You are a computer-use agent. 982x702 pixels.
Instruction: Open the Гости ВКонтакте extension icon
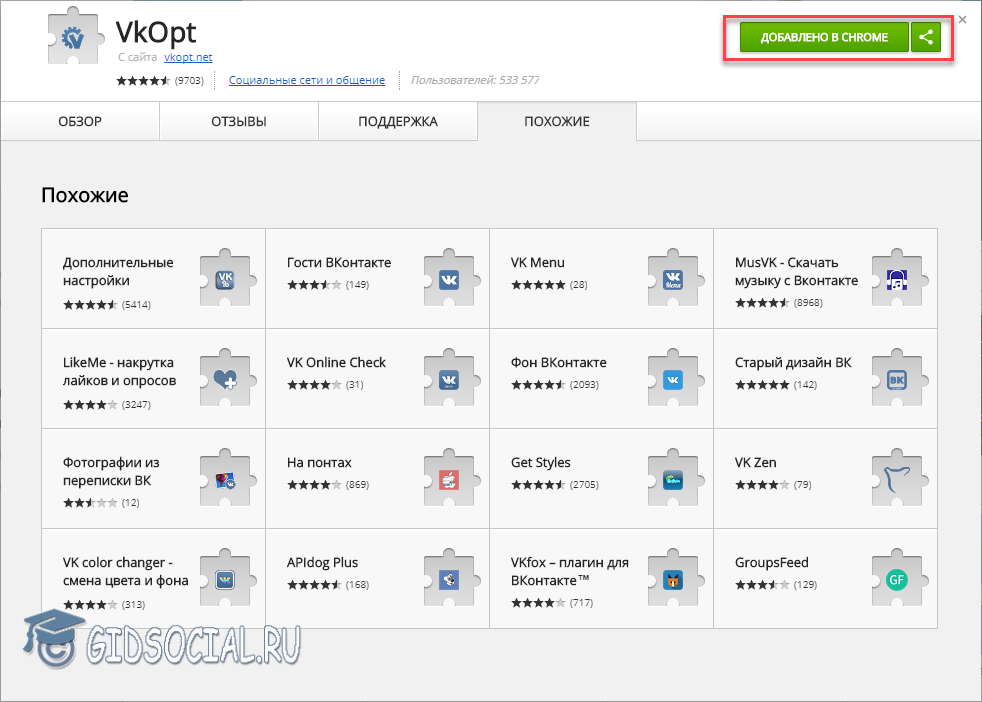point(448,279)
